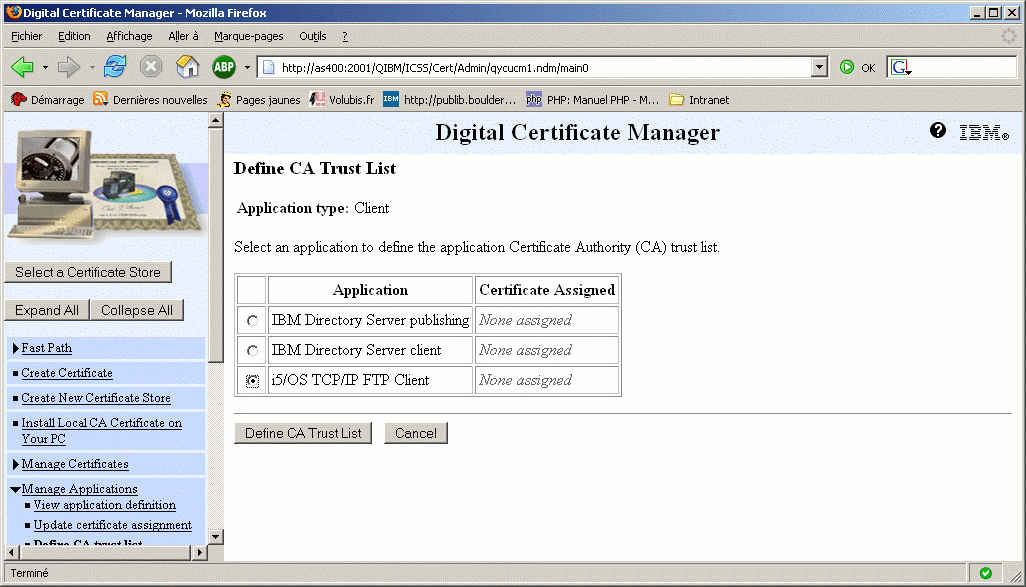Click the Google search engine icon
Viewport: 1026px width, 587px height.
pos(900,67)
